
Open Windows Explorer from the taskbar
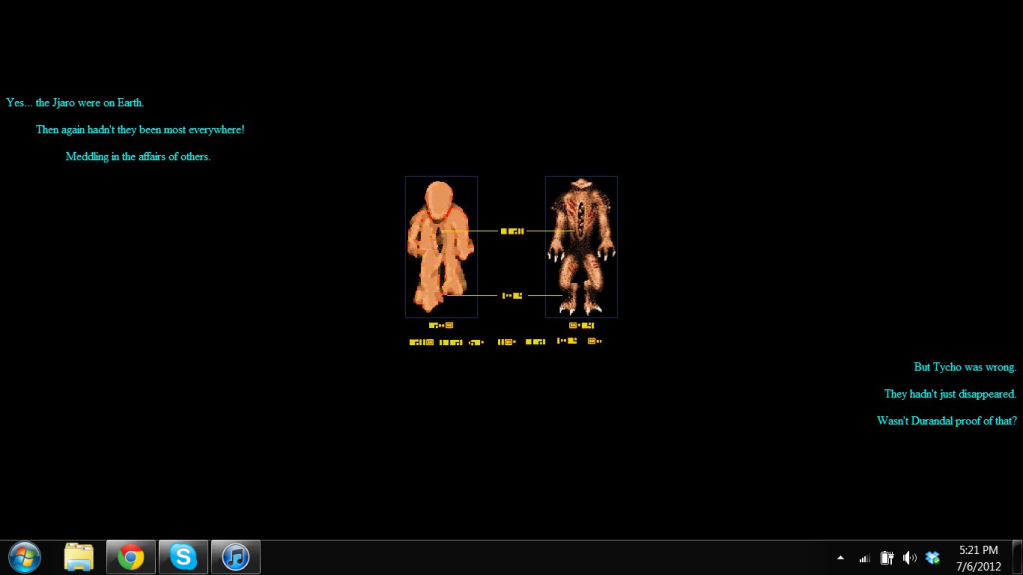point(79,557)
